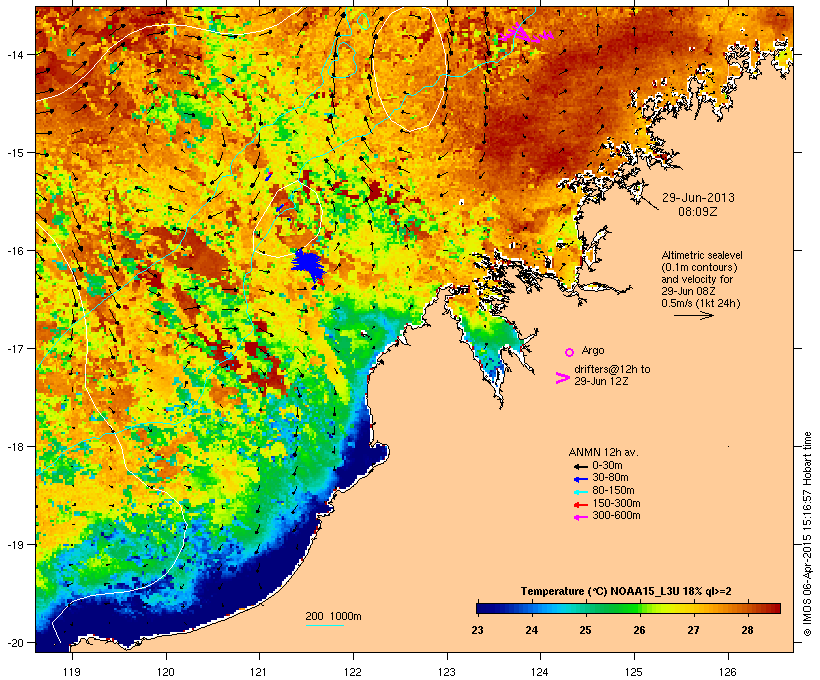This screenshot has width=820, height=680.
Task: Click the colorbar tick label 25
Action: click(585, 630)
